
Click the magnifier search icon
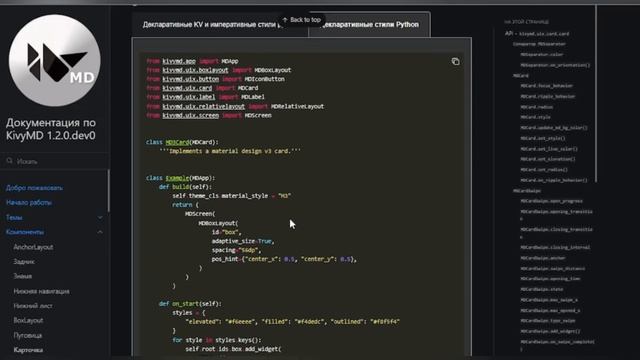10,161
